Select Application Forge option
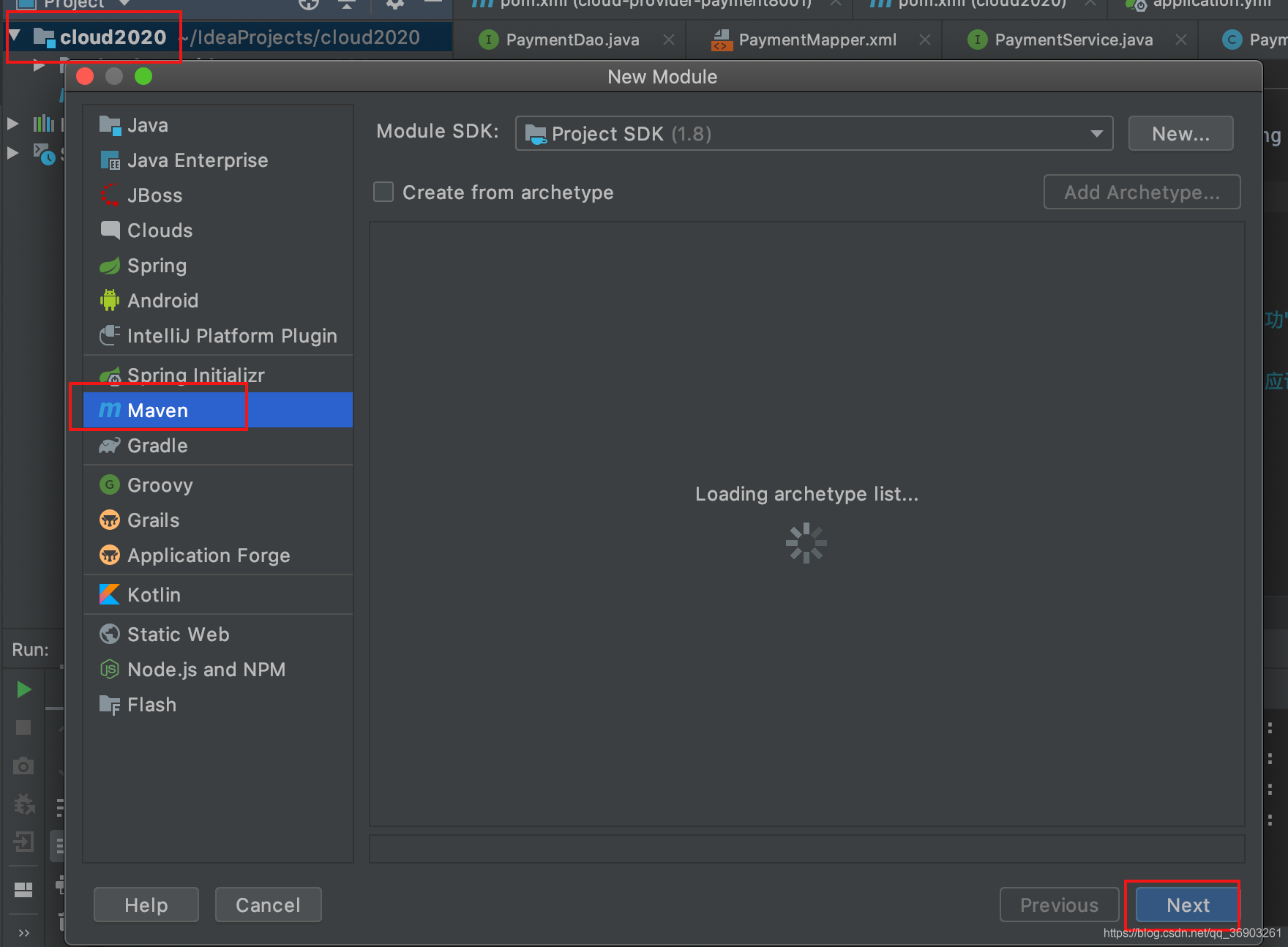1288x947 pixels. (x=218, y=555)
